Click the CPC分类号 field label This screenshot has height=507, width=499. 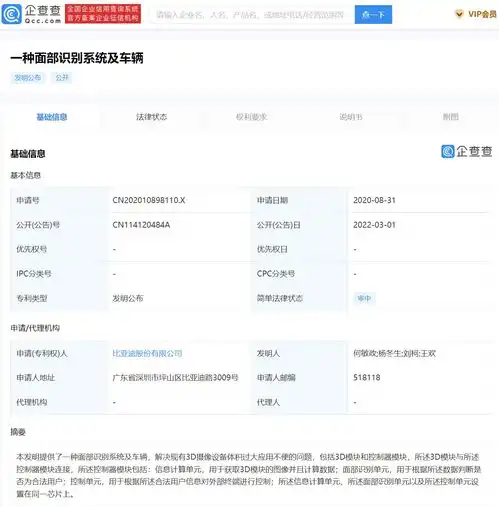click(276, 274)
